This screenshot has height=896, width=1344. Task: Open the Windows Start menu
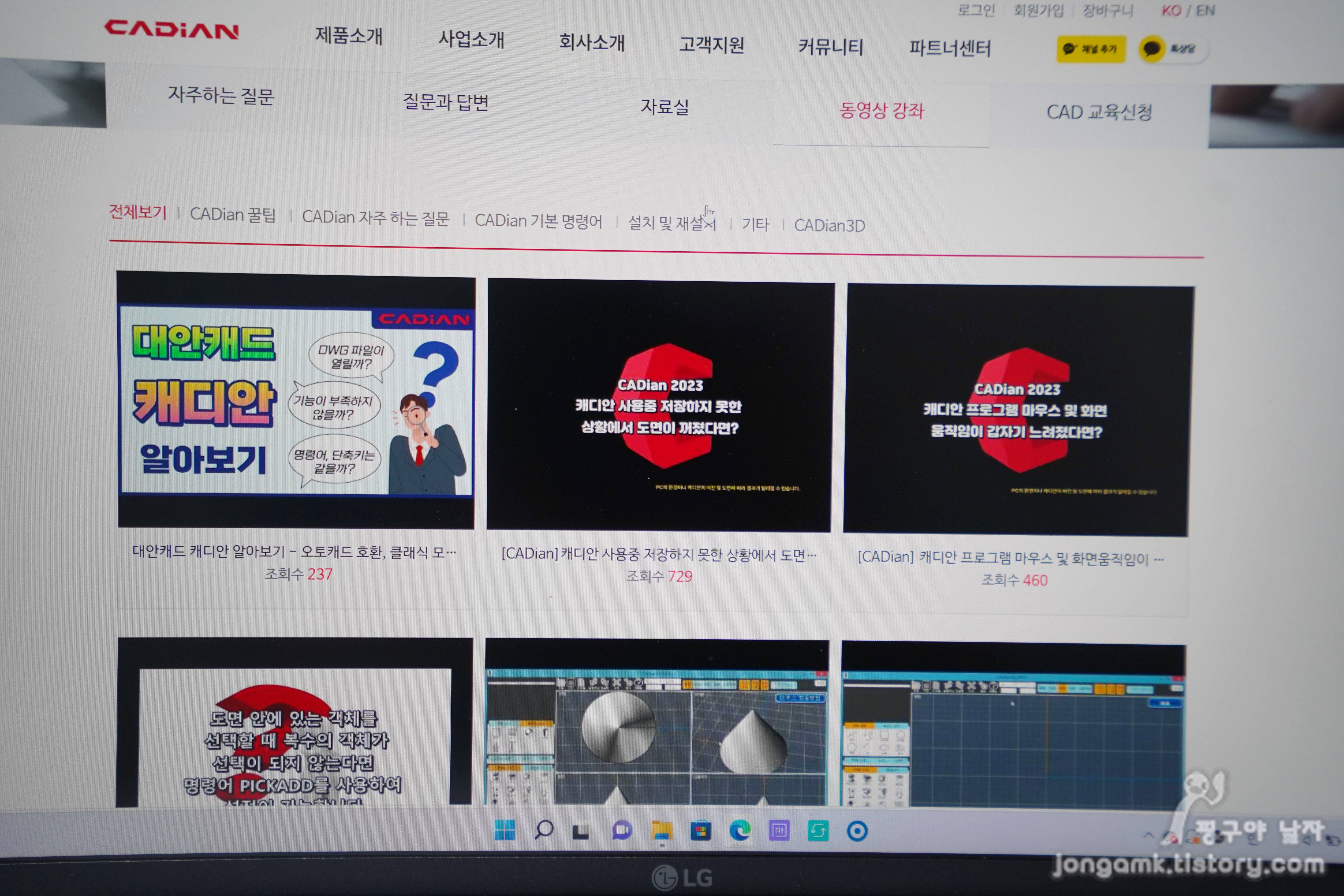[505, 830]
